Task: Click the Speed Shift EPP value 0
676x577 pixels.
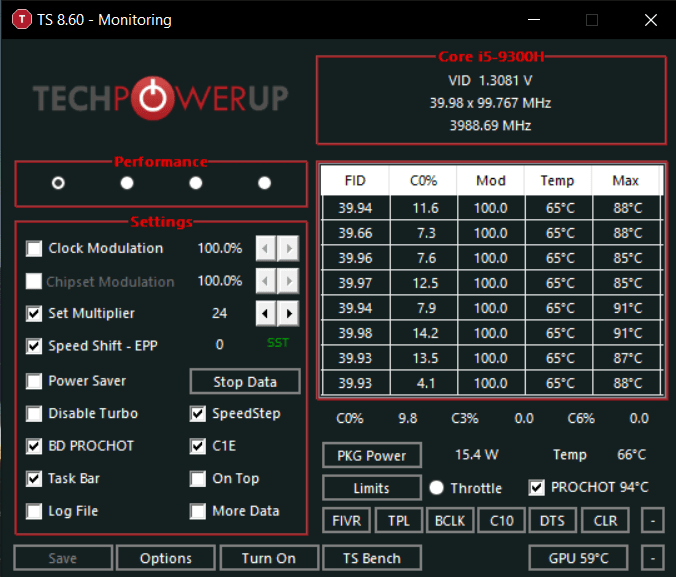Action: tap(219, 345)
